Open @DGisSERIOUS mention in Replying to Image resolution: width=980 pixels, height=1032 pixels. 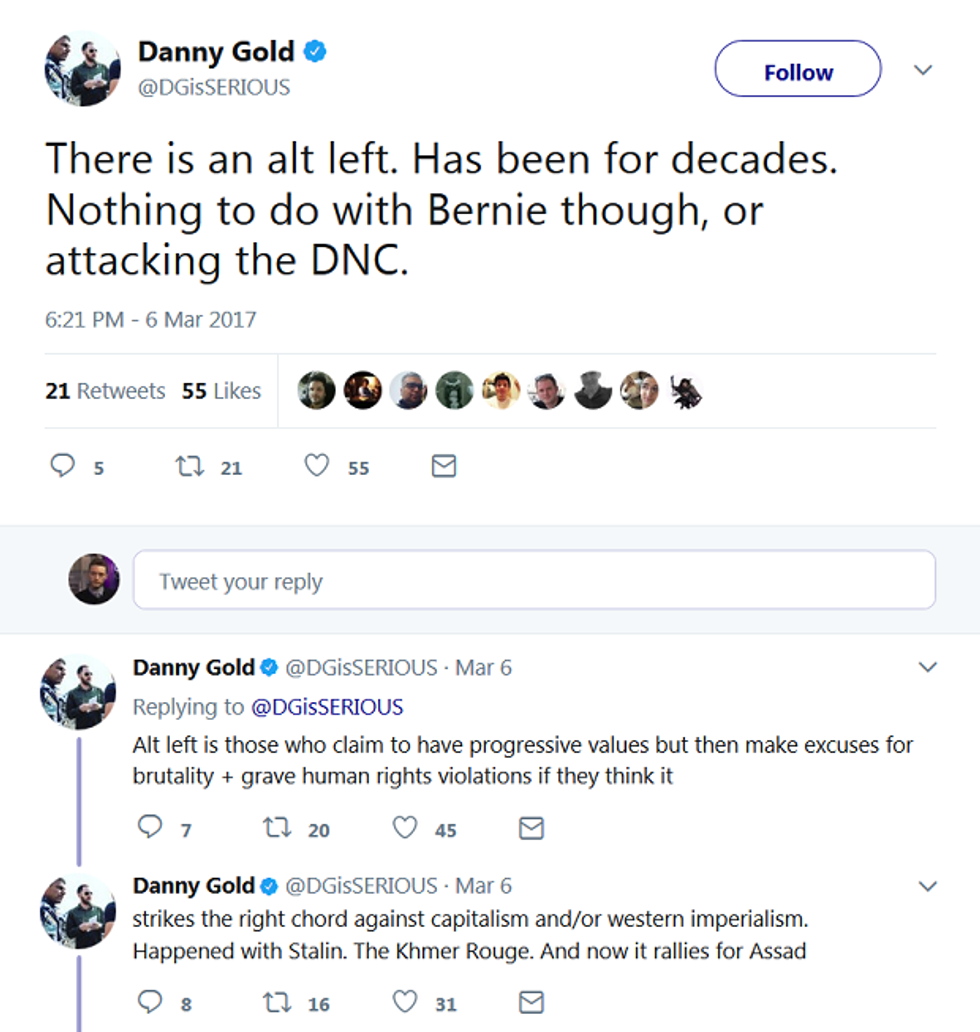click(x=326, y=707)
